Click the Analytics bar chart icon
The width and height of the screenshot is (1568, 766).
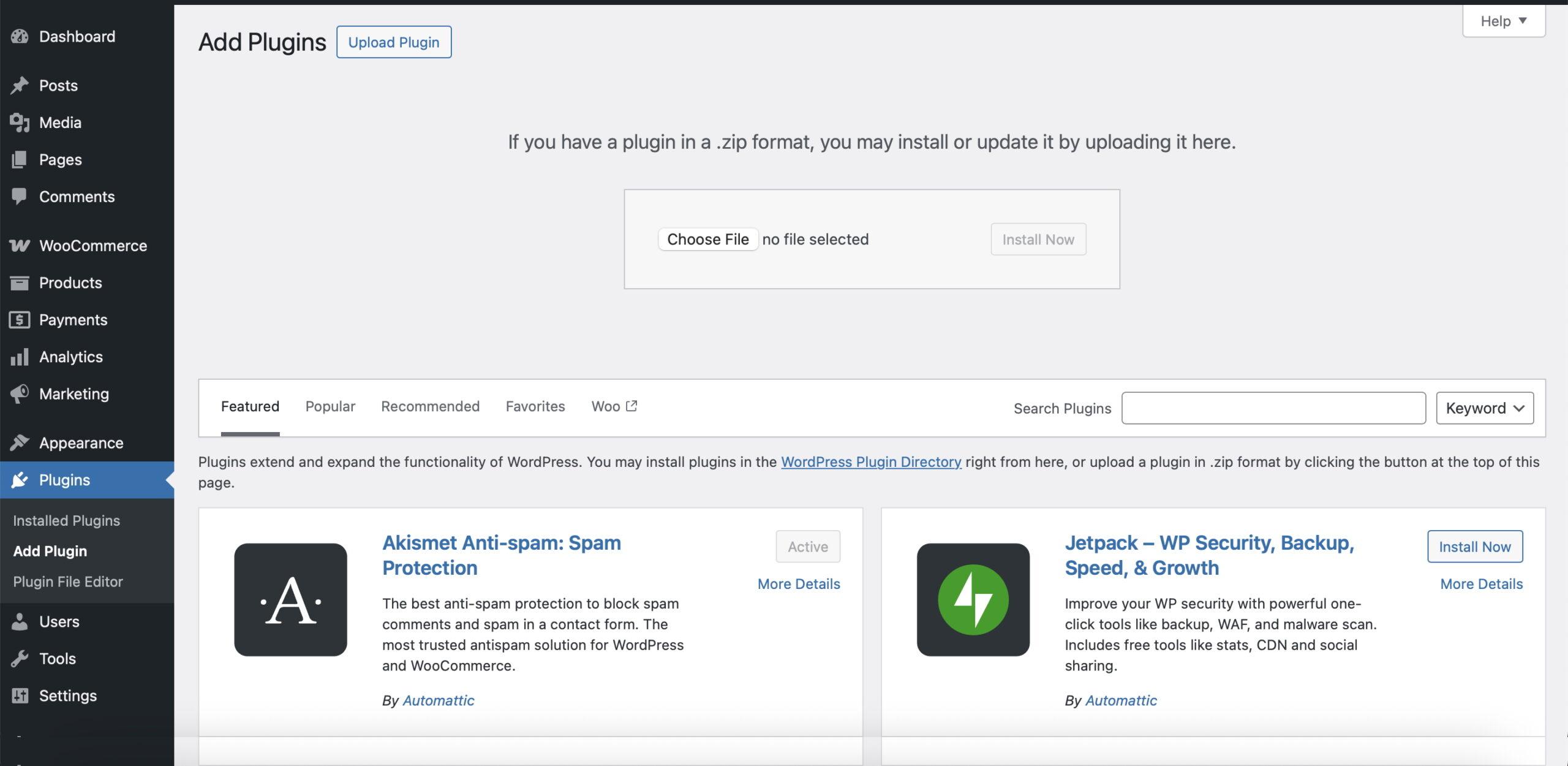20,357
